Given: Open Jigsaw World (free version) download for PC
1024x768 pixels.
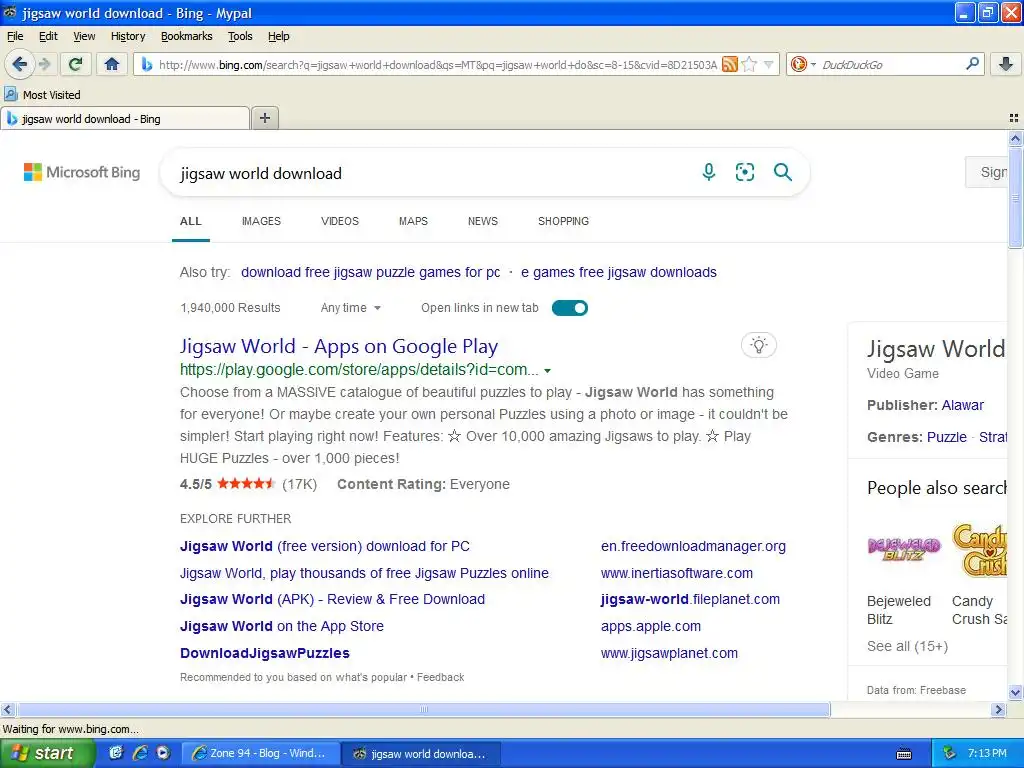Looking at the screenshot, I should pyautogui.click(x=325, y=546).
